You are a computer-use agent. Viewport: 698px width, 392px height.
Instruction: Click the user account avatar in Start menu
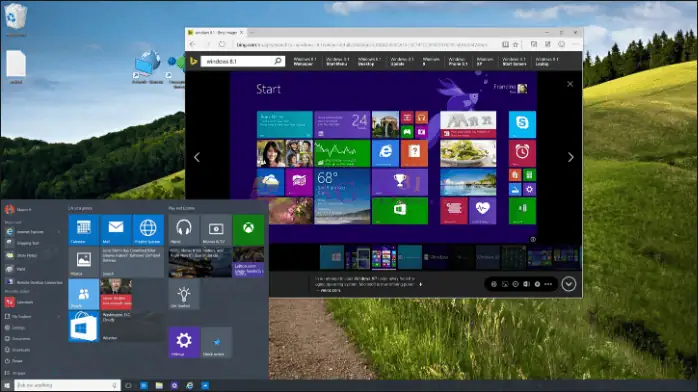tap(9, 209)
